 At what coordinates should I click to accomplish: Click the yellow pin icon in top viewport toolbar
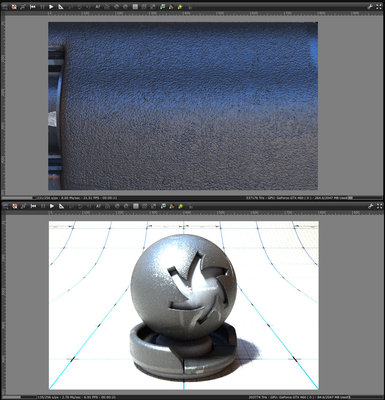point(180,6)
